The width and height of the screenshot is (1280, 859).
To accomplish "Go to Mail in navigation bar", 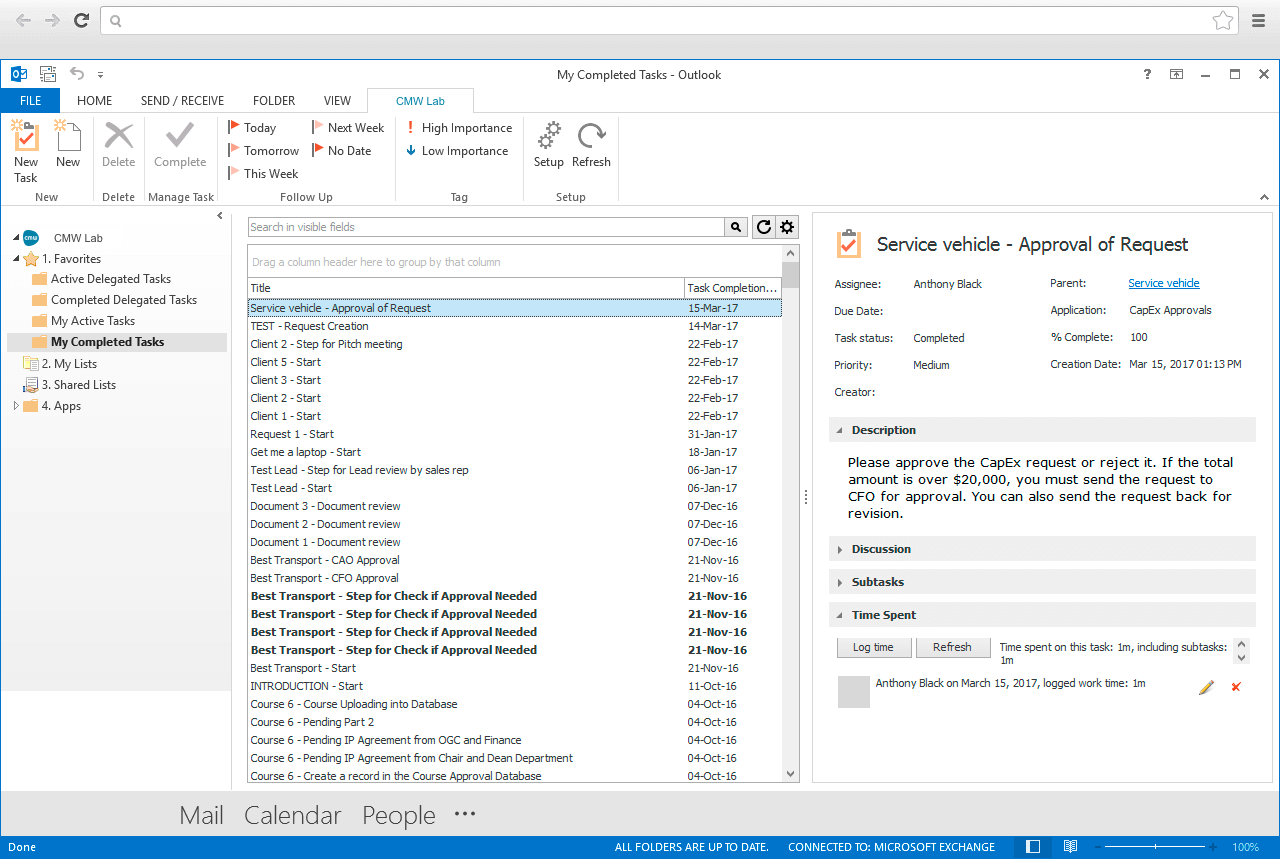I will coord(201,815).
